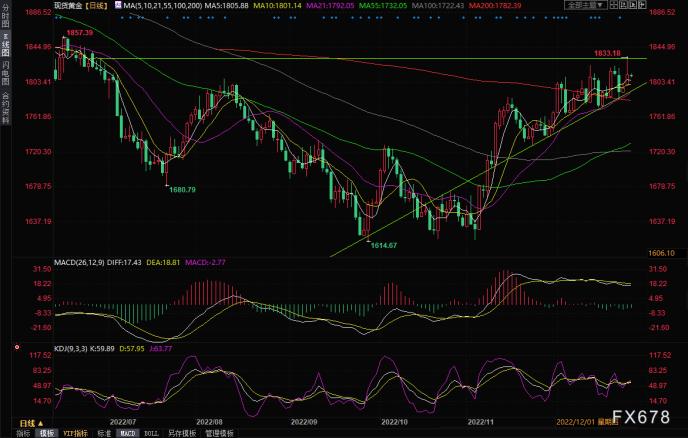Click the 现货黄金 chart title

[68, 6]
